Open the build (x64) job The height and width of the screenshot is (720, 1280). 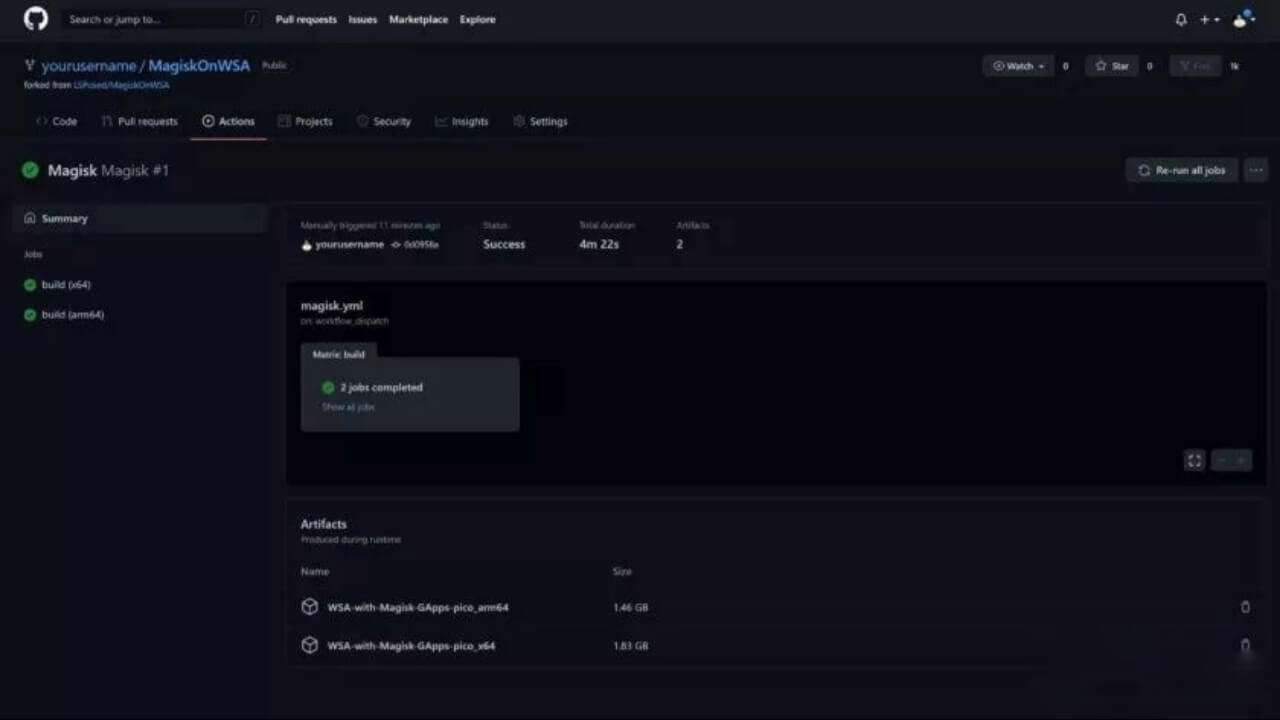click(66, 285)
